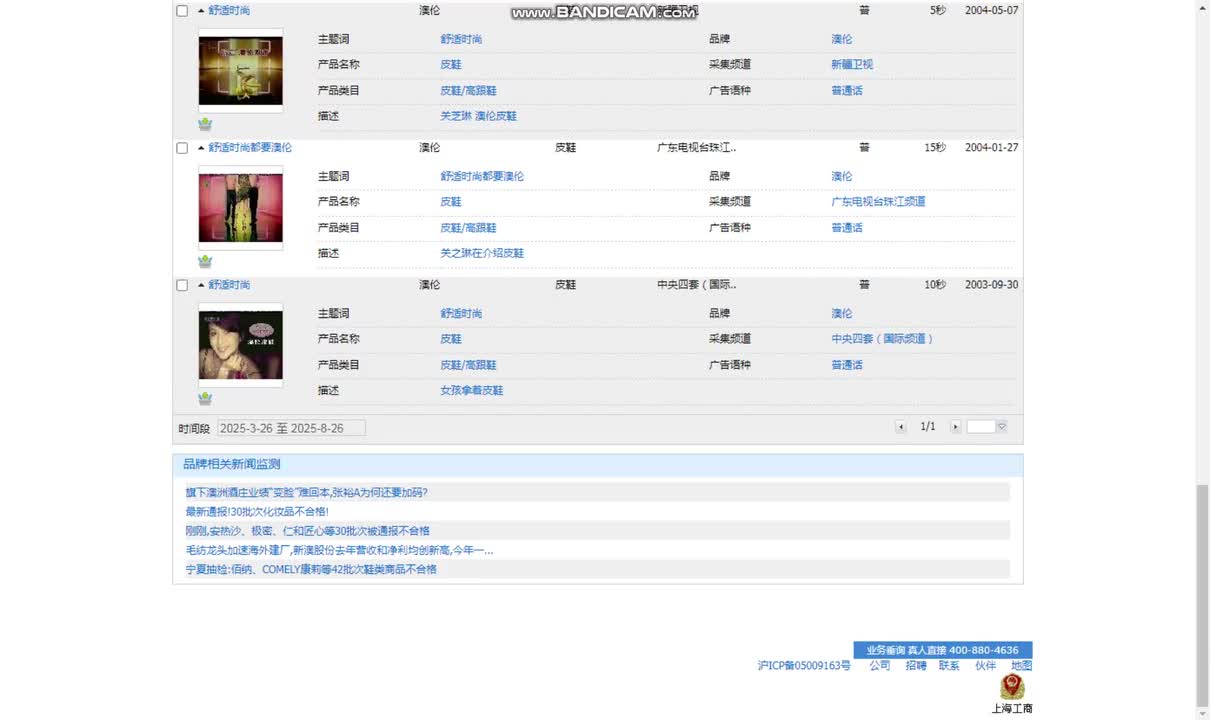Open news 宁夏抽检 COMELY康莉 鞋类不合格

click(311, 569)
